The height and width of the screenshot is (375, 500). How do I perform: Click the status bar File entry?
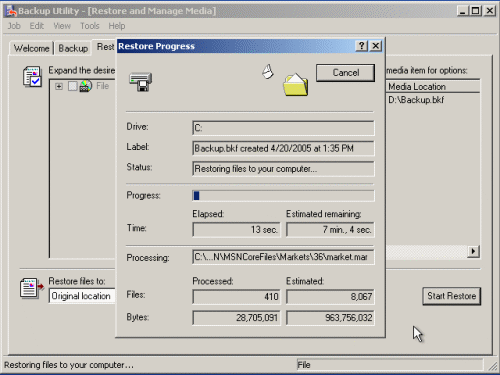pyautogui.click(x=389, y=365)
